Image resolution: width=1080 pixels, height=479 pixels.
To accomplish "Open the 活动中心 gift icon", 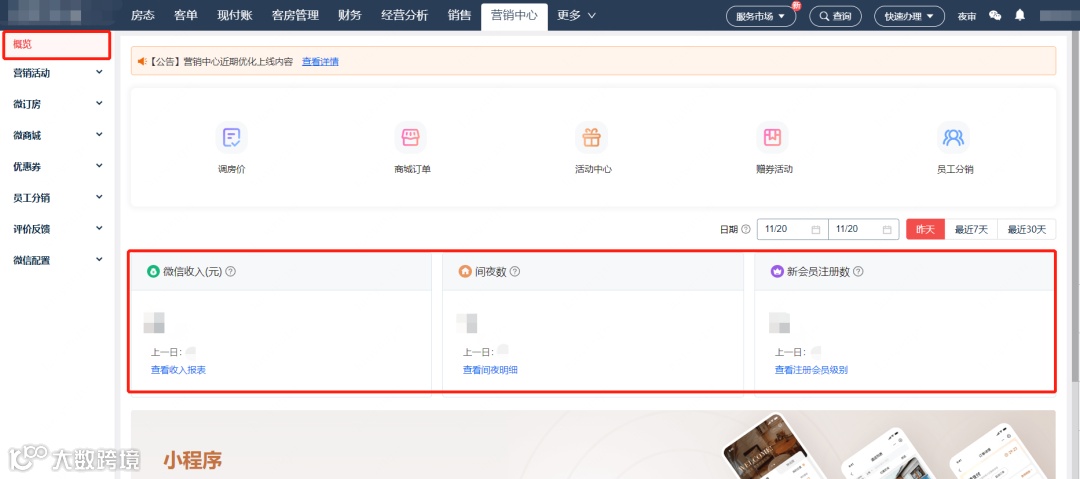I will click(592, 137).
